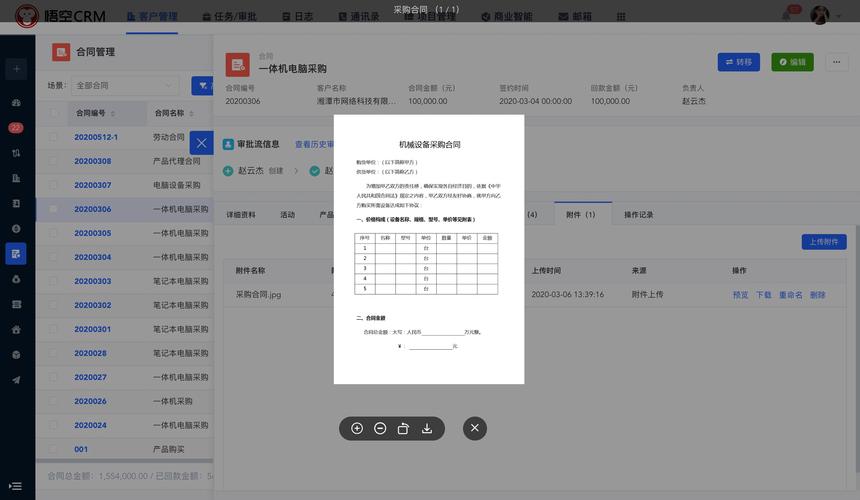Open contract 20200027 link in list
Screen dimensions: 860x500
point(90,377)
